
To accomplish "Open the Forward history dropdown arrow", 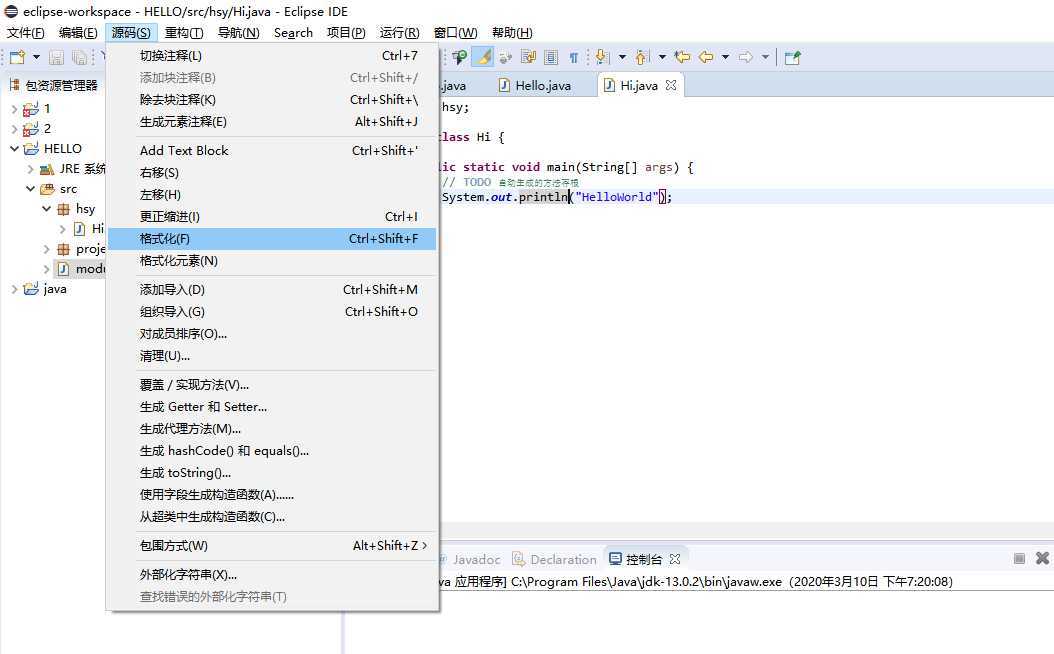I will pyautogui.click(x=765, y=58).
